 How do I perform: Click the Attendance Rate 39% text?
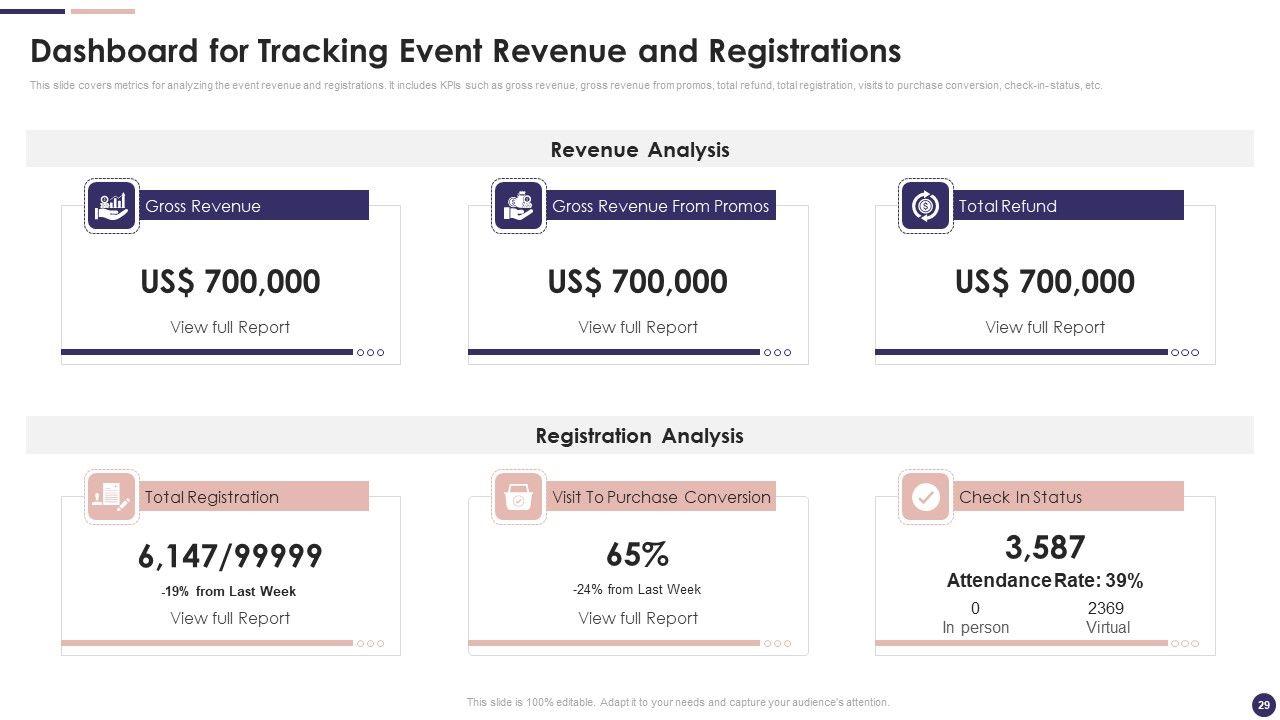coord(1045,581)
